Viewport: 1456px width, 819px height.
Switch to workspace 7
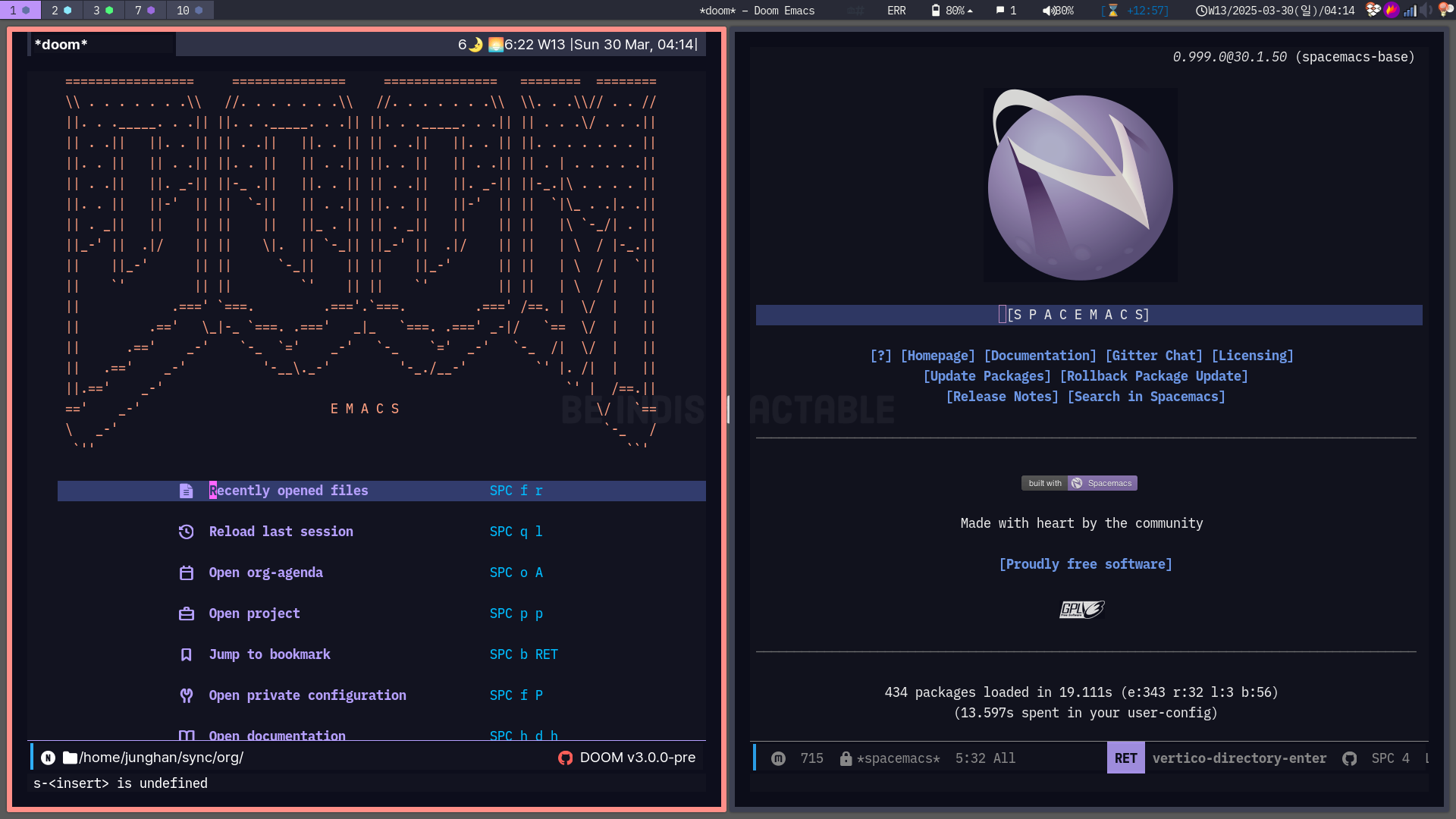coord(145,10)
